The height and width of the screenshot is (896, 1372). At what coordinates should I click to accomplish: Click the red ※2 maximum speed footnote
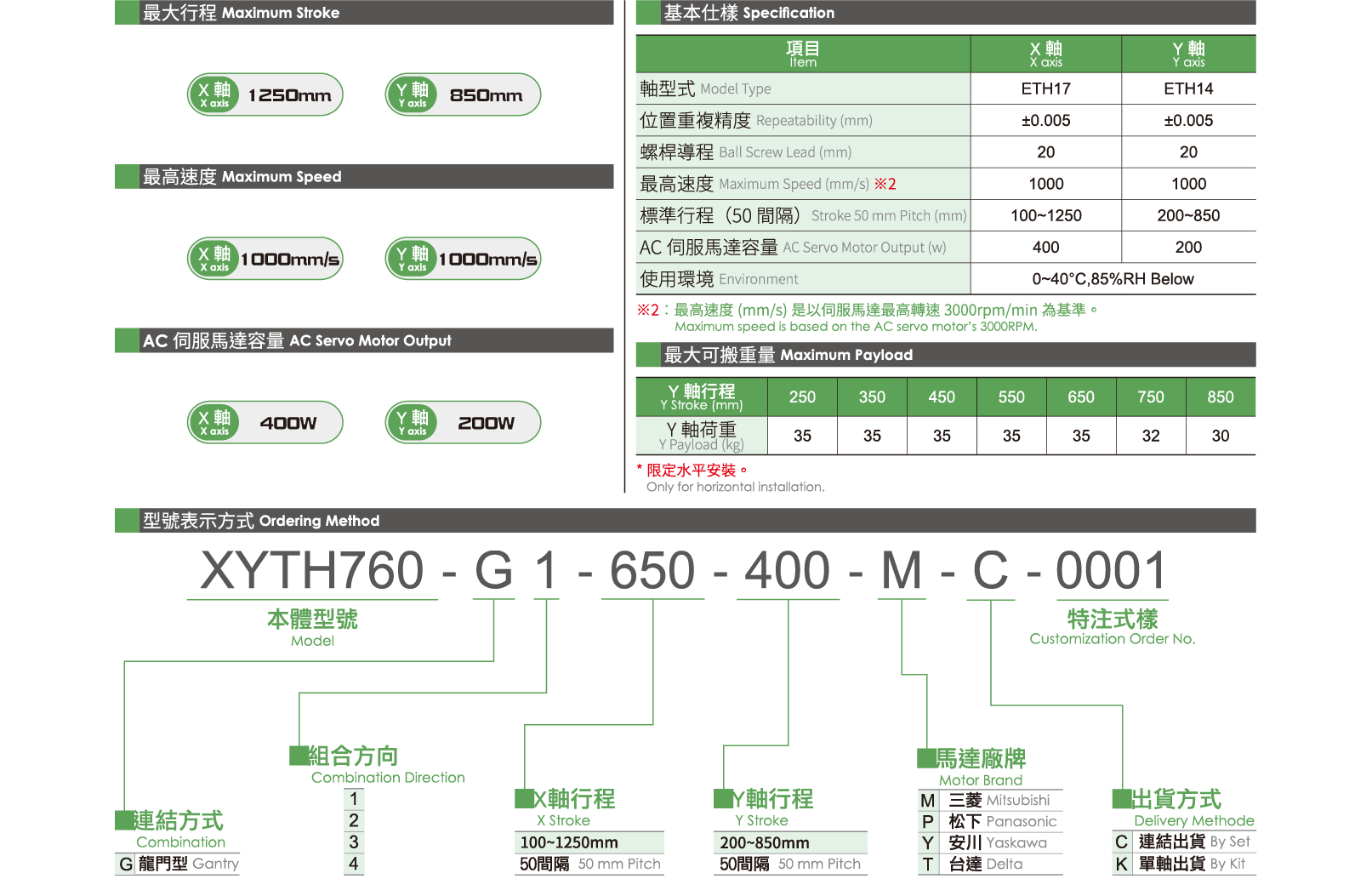click(868, 317)
